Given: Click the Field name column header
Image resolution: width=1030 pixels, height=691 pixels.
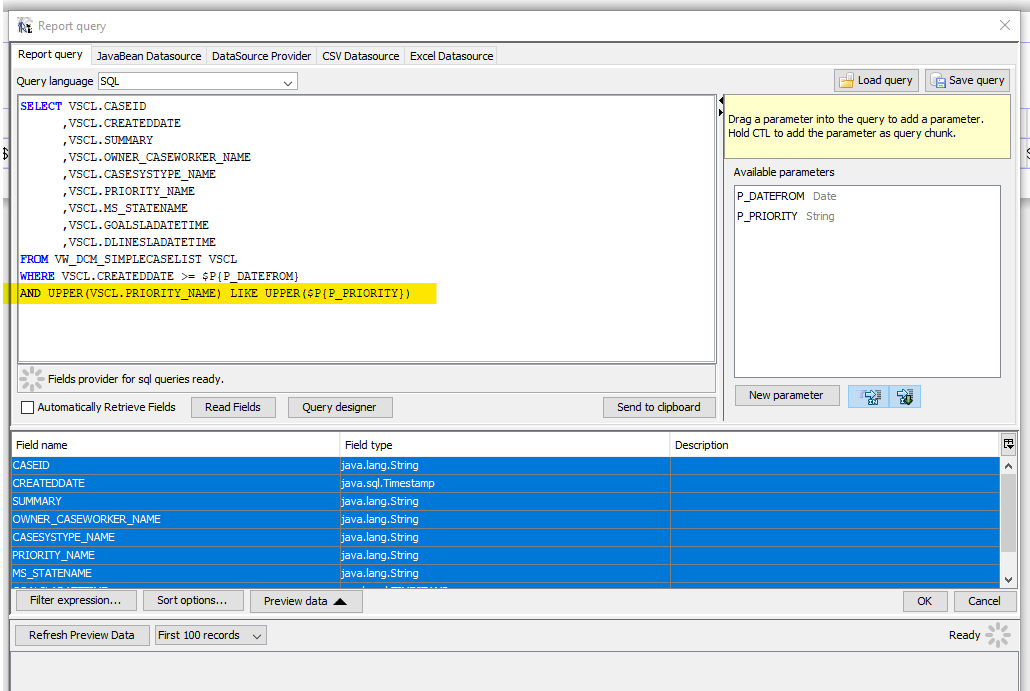Looking at the screenshot, I should click(175, 445).
